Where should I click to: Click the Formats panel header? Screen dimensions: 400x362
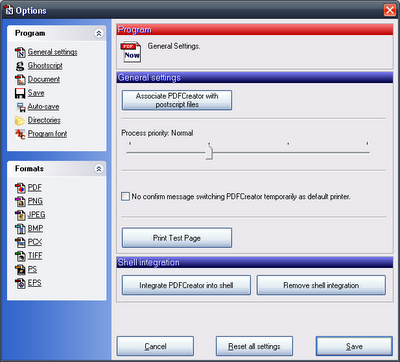[57, 169]
